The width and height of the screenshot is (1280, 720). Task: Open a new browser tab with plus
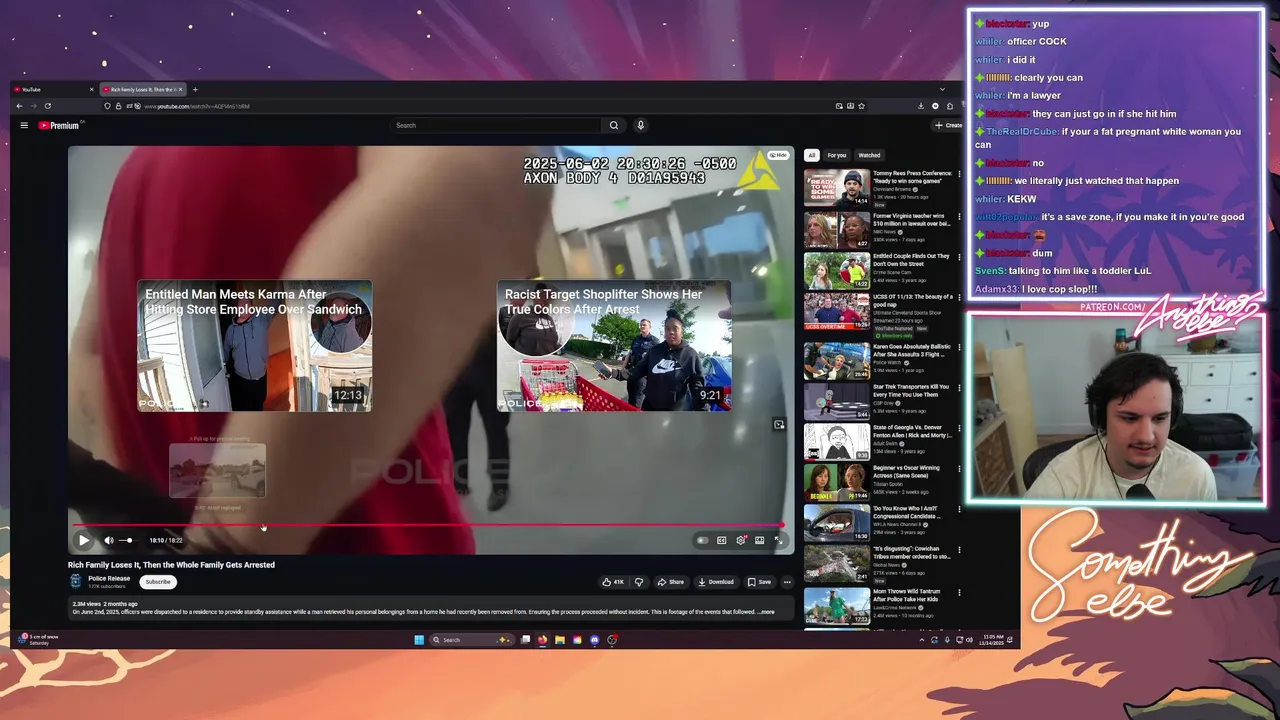click(195, 90)
